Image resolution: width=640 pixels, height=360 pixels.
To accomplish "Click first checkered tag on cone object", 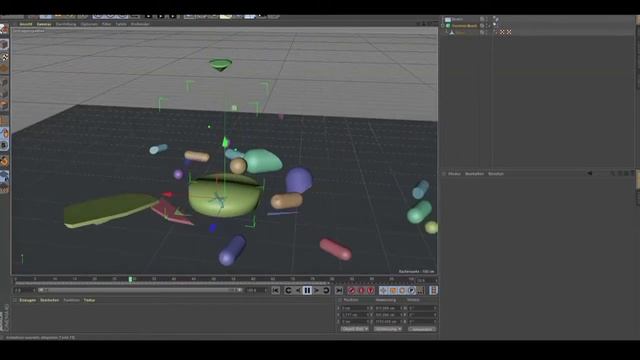I will coord(502,32).
